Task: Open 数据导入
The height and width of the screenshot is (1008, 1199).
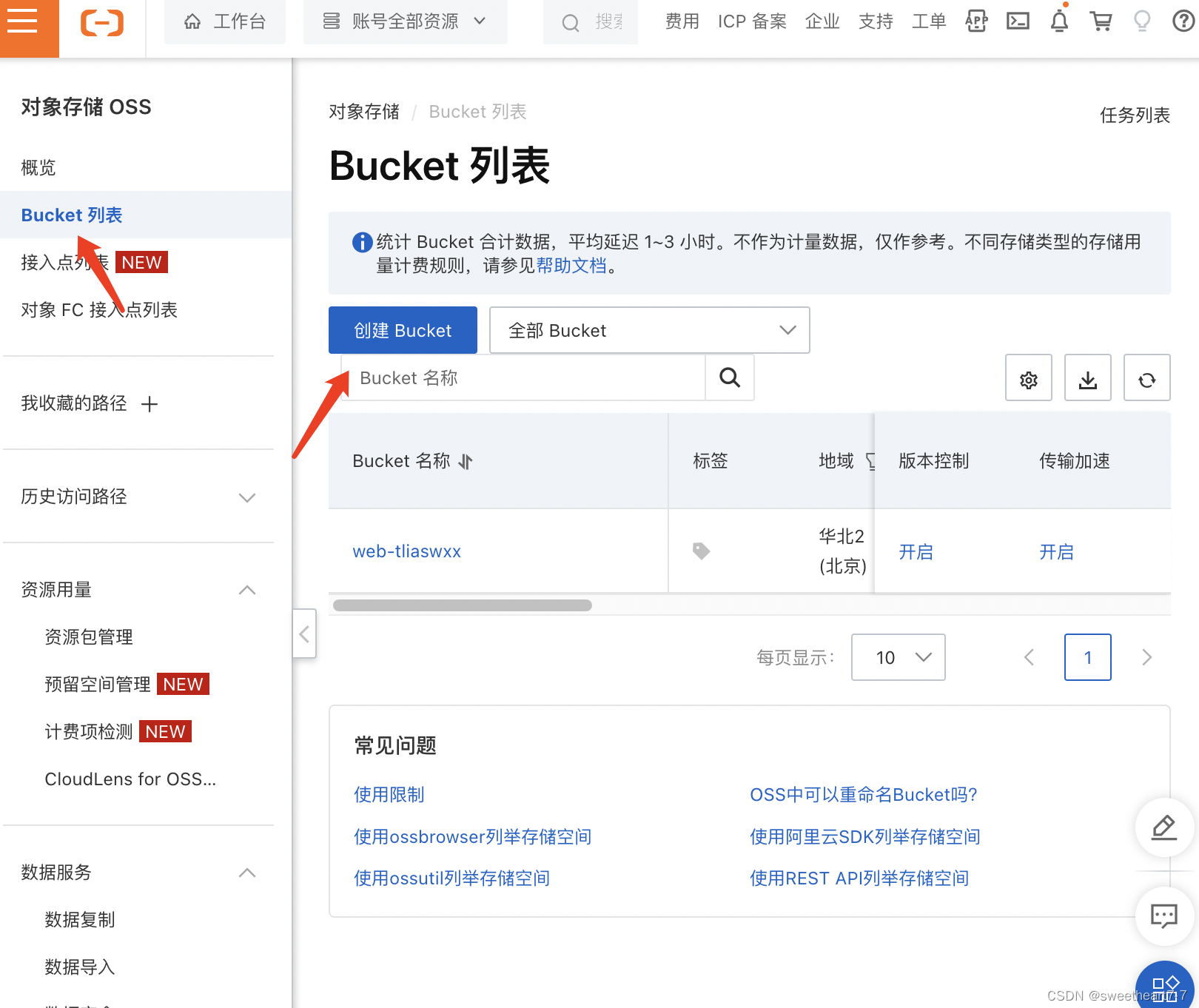Action: (80, 967)
